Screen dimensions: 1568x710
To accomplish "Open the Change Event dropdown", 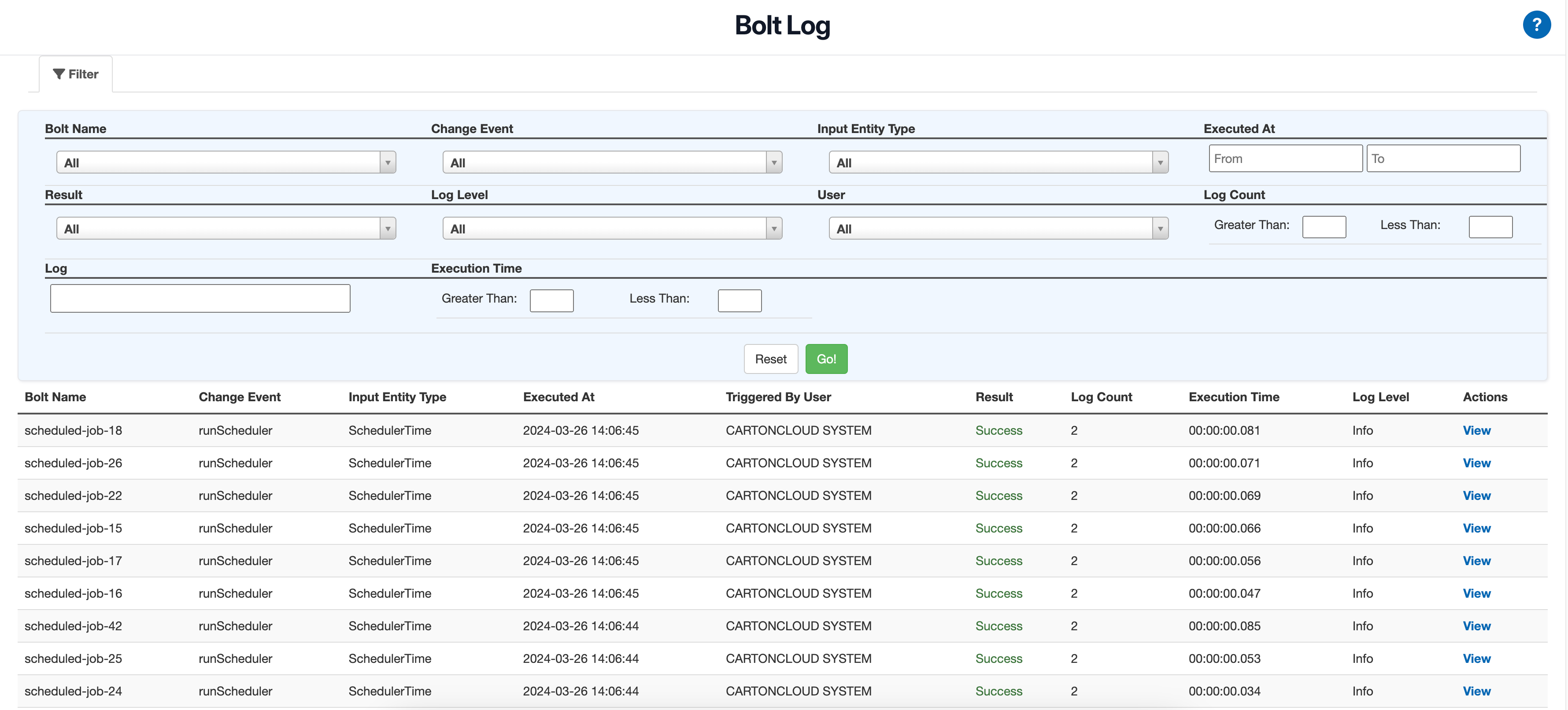I will 611,162.
